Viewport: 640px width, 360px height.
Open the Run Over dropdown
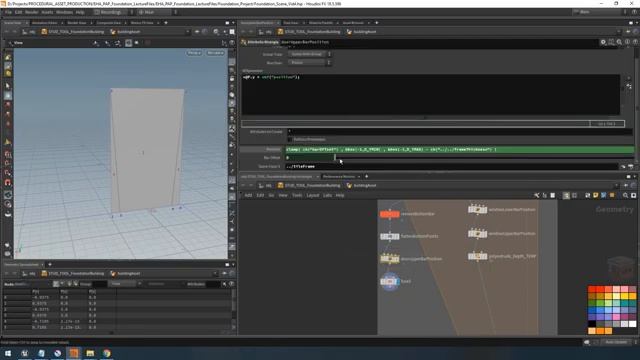point(309,62)
